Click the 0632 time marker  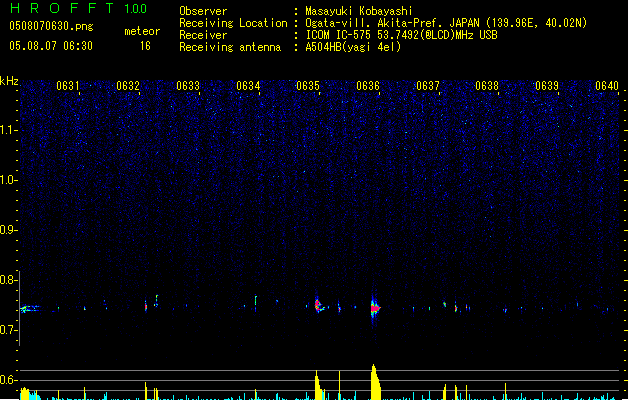pos(128,86)
